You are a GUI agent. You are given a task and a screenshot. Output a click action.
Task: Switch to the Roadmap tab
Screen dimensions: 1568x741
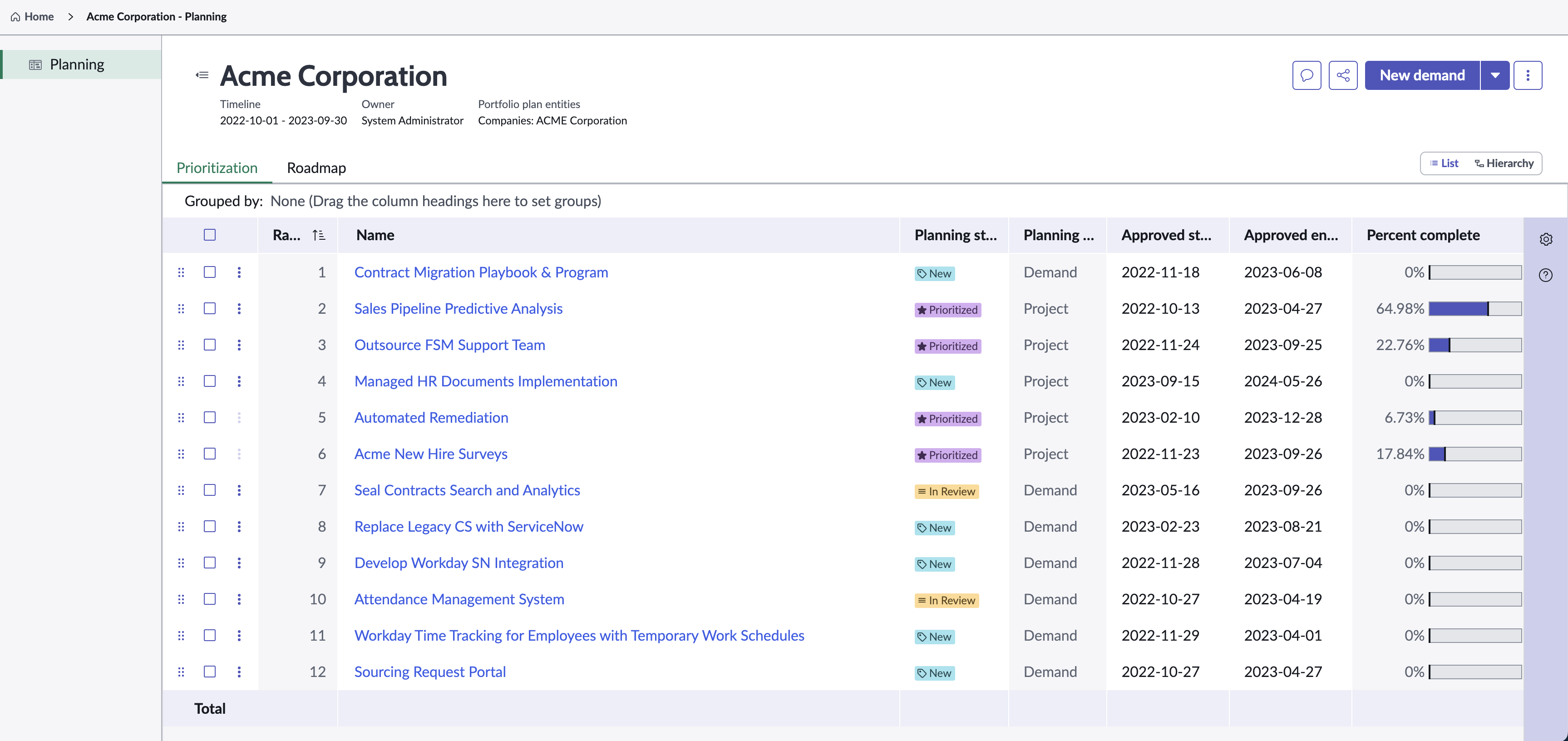[x=316, y=168]
